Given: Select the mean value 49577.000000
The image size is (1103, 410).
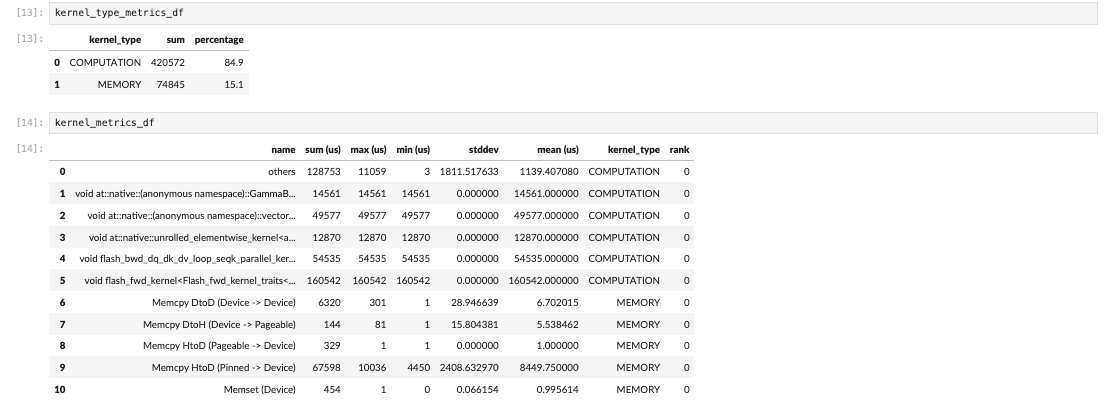Looking at the screenshot, I should (x=547, y=215).
